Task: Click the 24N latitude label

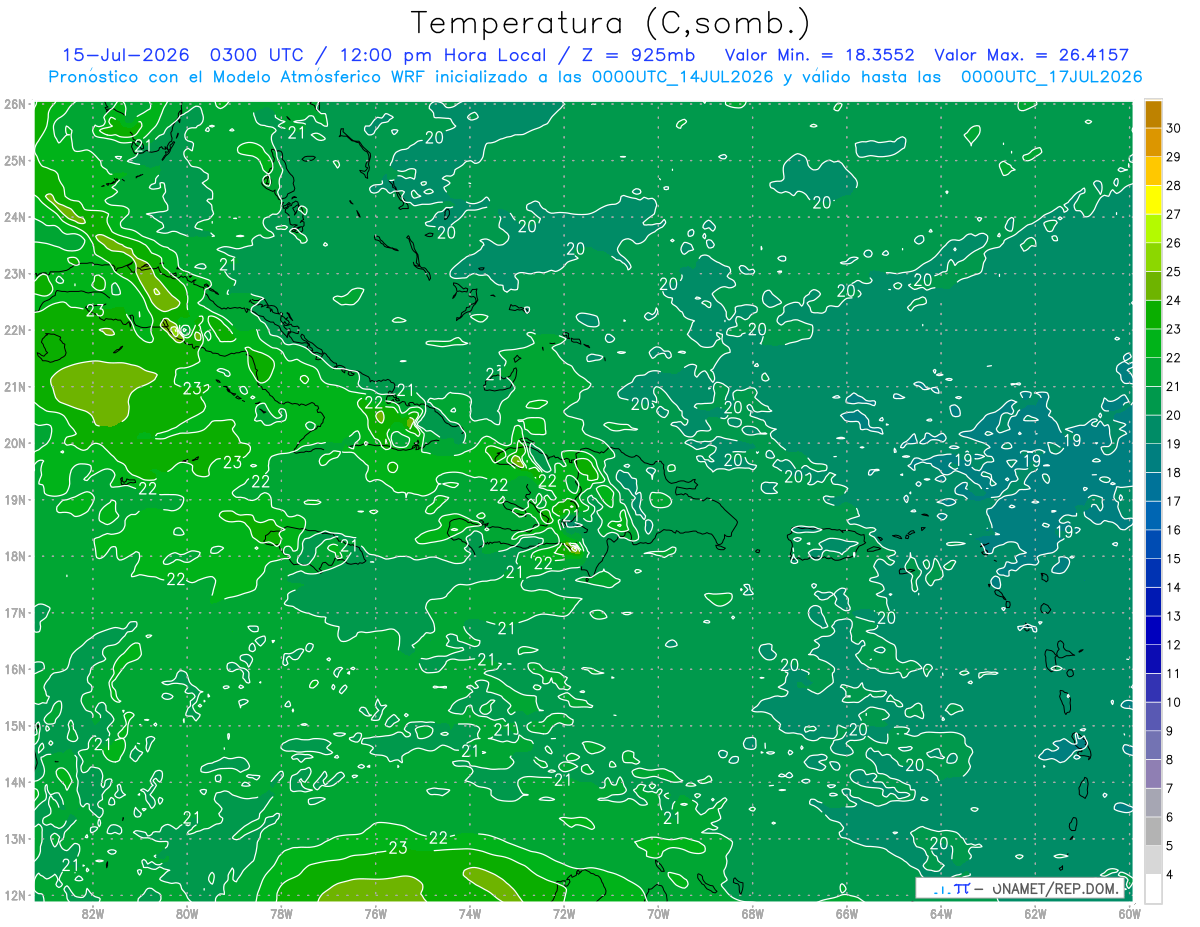Action: click(x=14, y=217)
